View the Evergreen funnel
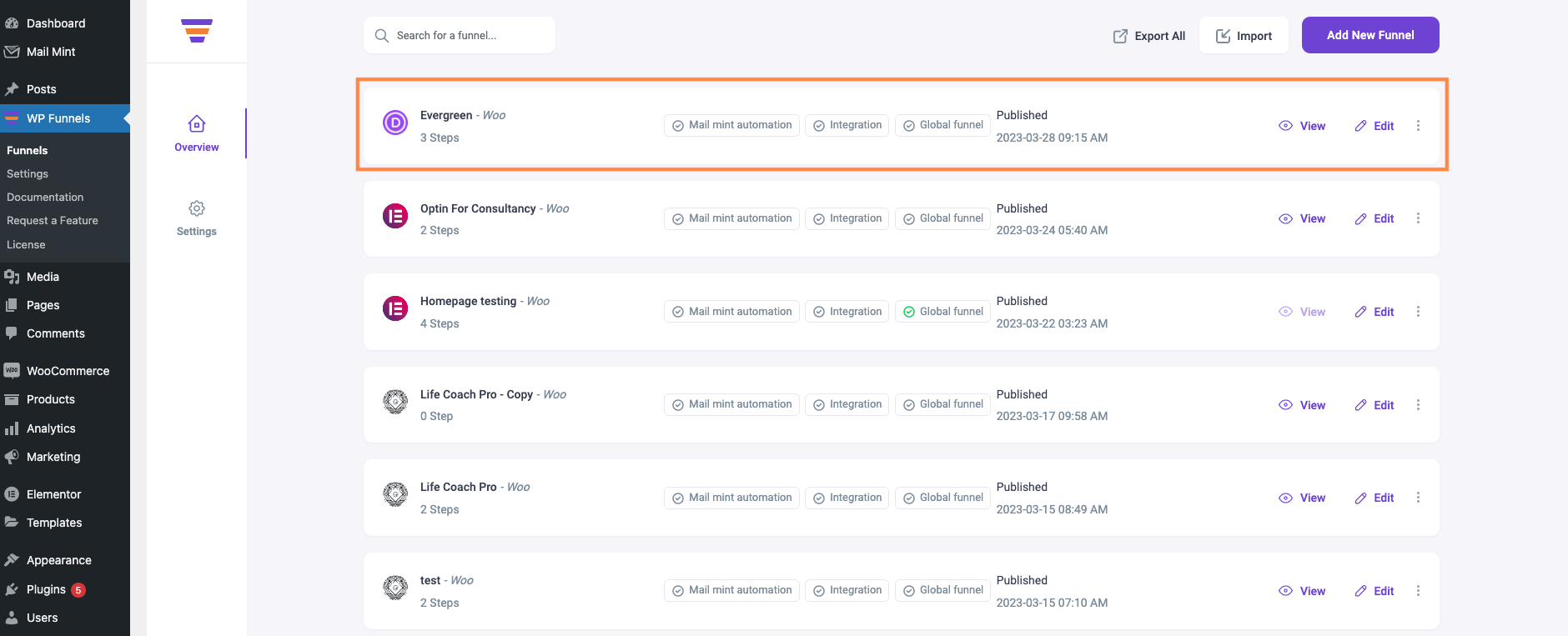 (x=1302, y=126)
